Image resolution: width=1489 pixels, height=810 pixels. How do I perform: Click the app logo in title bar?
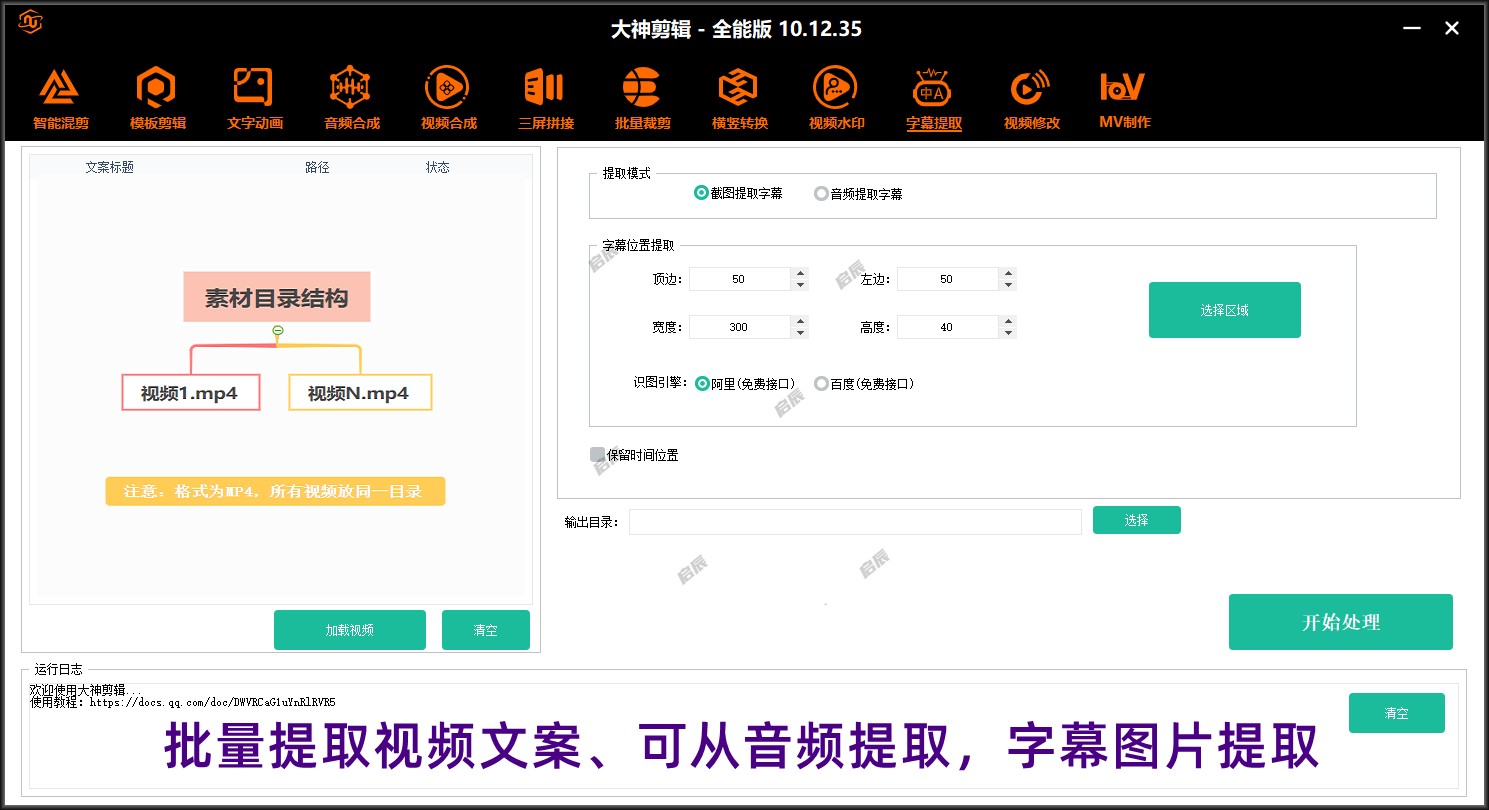pyautogui.click(x=31, y=21)
